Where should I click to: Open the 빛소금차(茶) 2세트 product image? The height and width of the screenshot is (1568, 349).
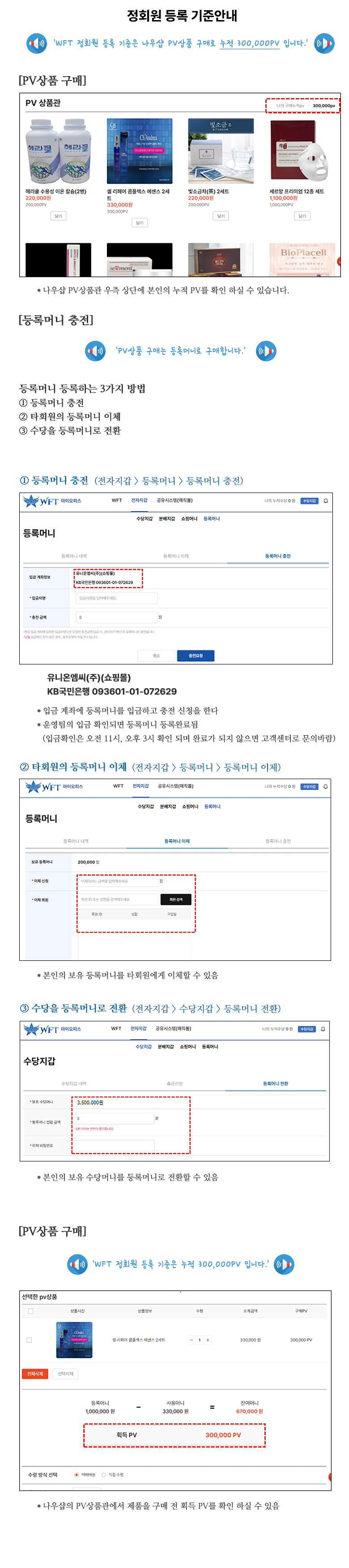click(221, 152)
